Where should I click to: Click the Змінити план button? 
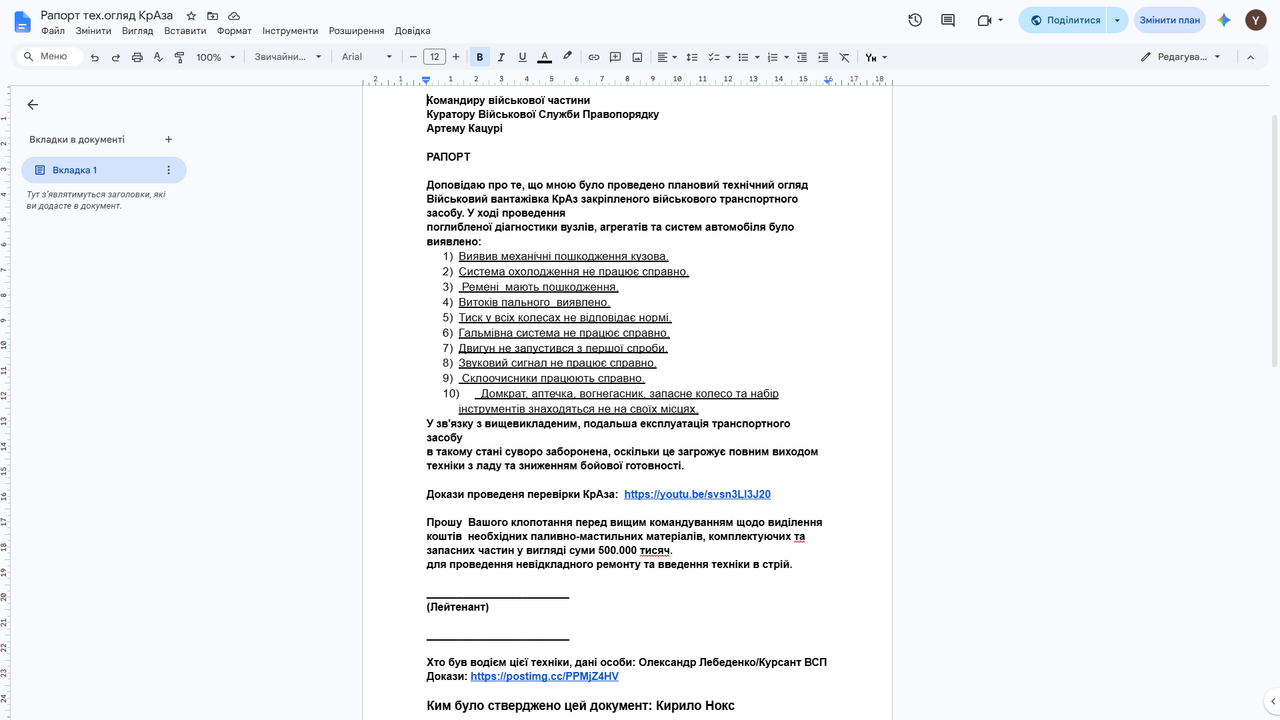click(1169, 20)
